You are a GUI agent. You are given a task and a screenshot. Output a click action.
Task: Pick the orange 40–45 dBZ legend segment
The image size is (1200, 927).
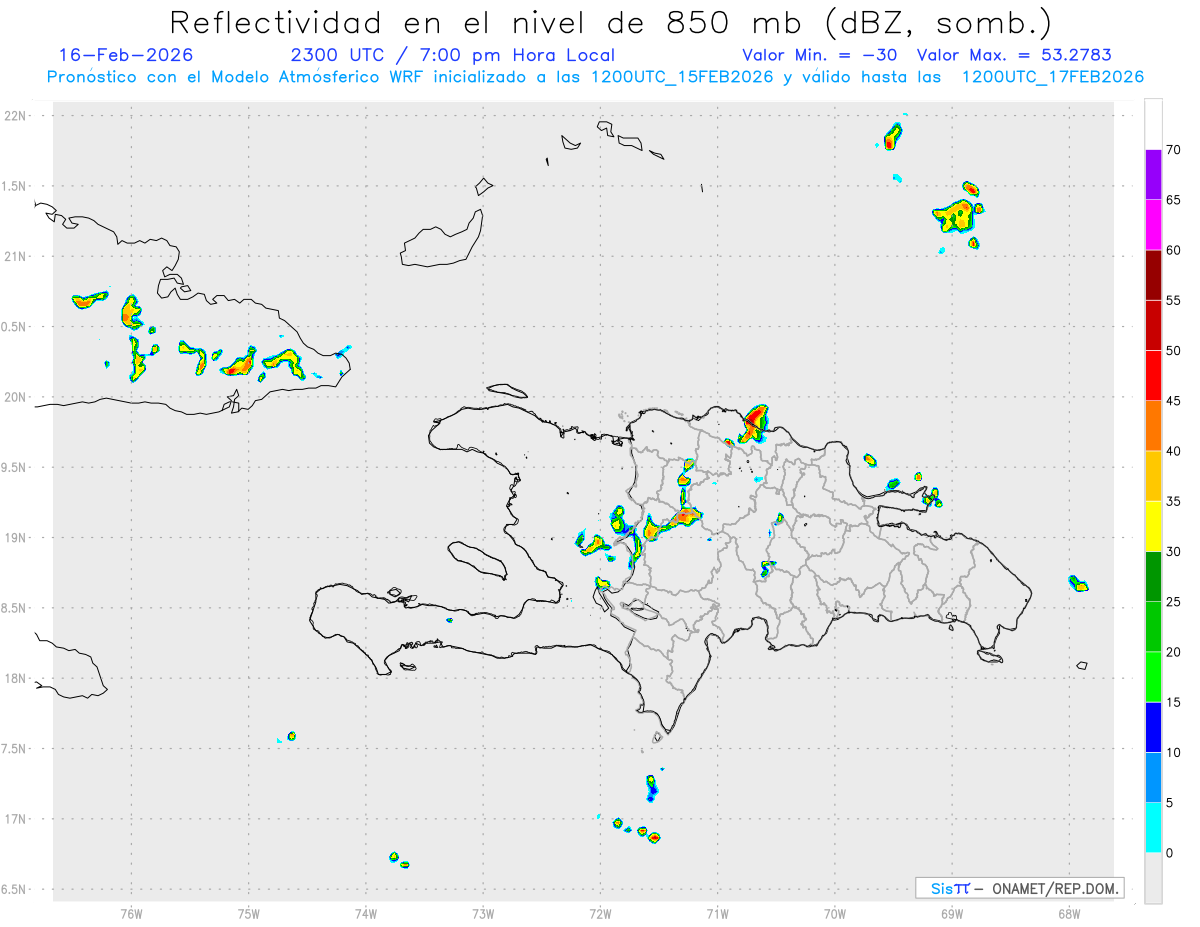click(1153, 426)
